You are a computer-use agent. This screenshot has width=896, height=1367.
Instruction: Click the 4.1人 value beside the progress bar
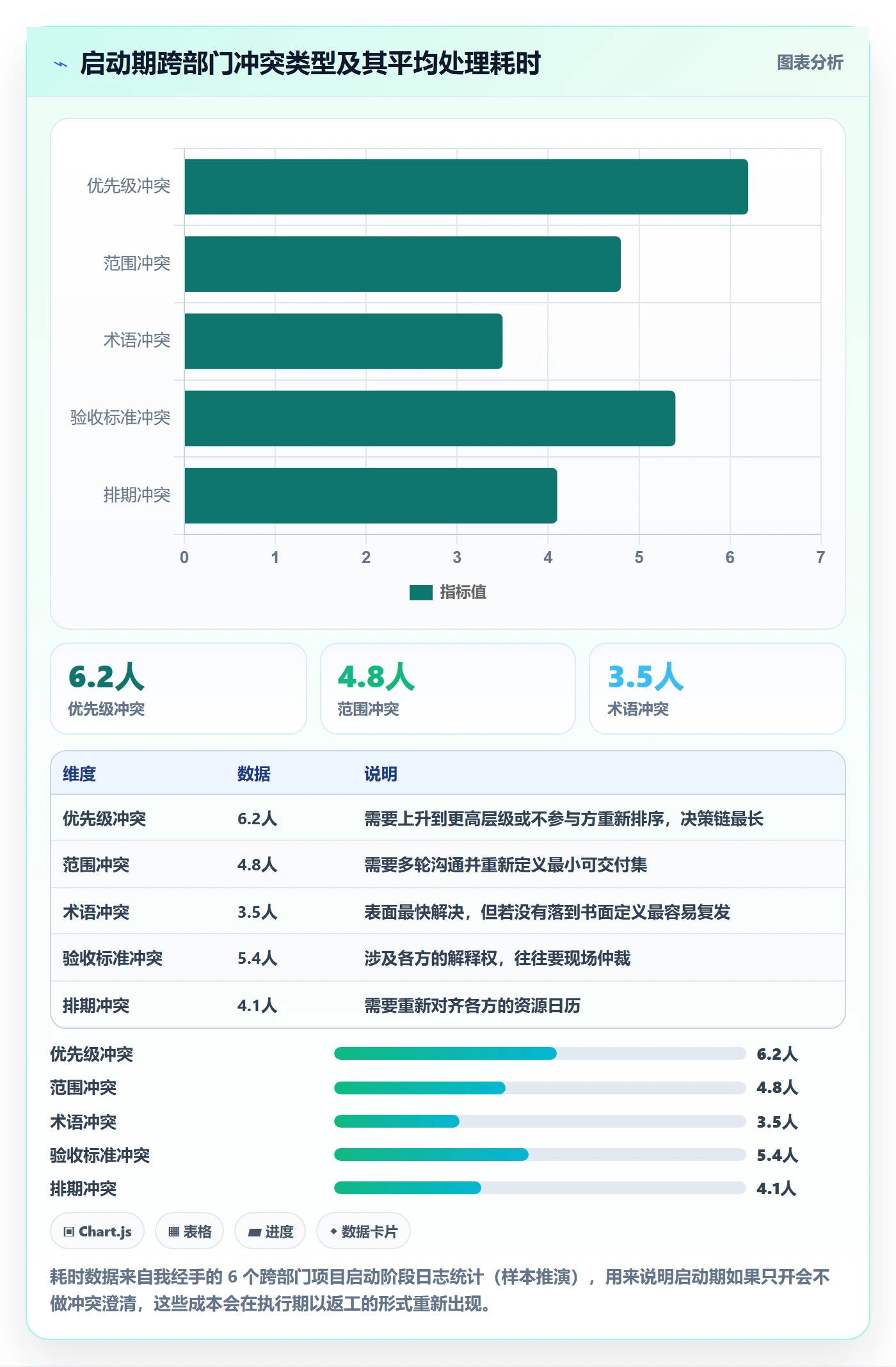point(777,1188)
